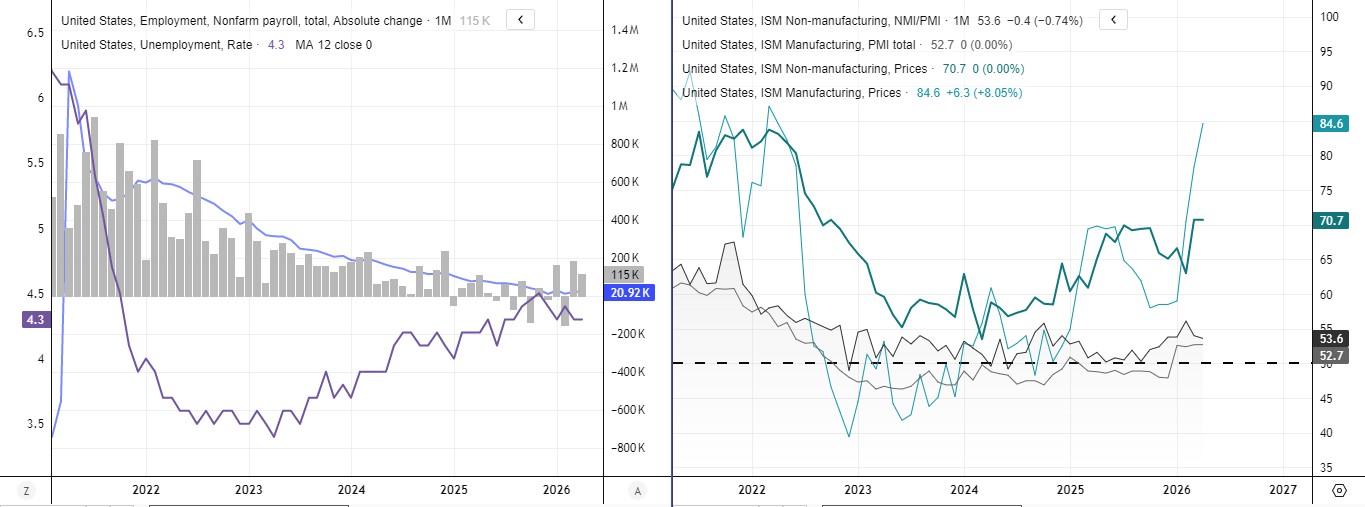
Task: Open chart settings hexagon gear icon
Action: click(1338, 491)
